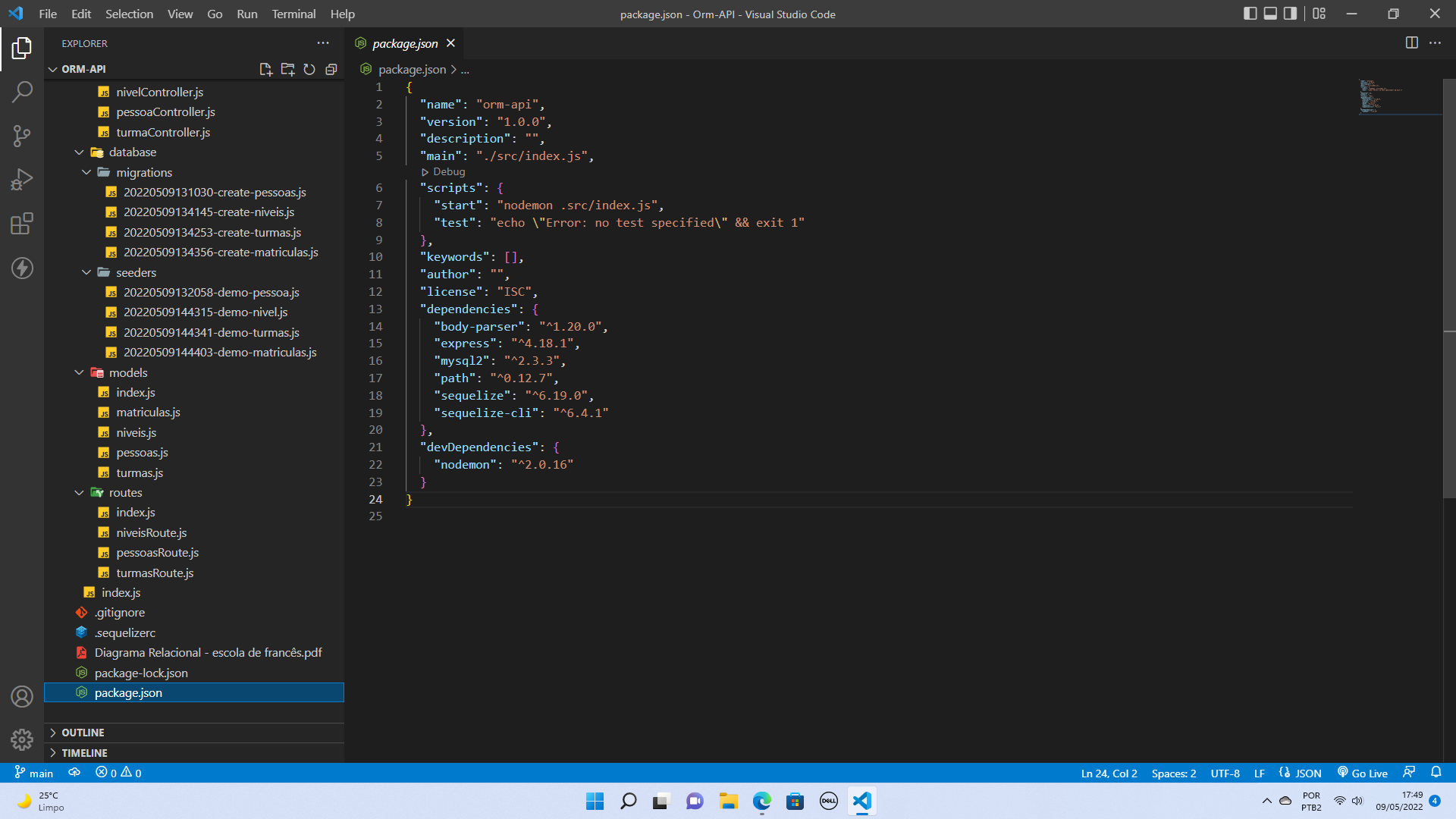Click the Debug codelens above scripts
Viewport: 1456px width, 819px height.
[447, 171]
